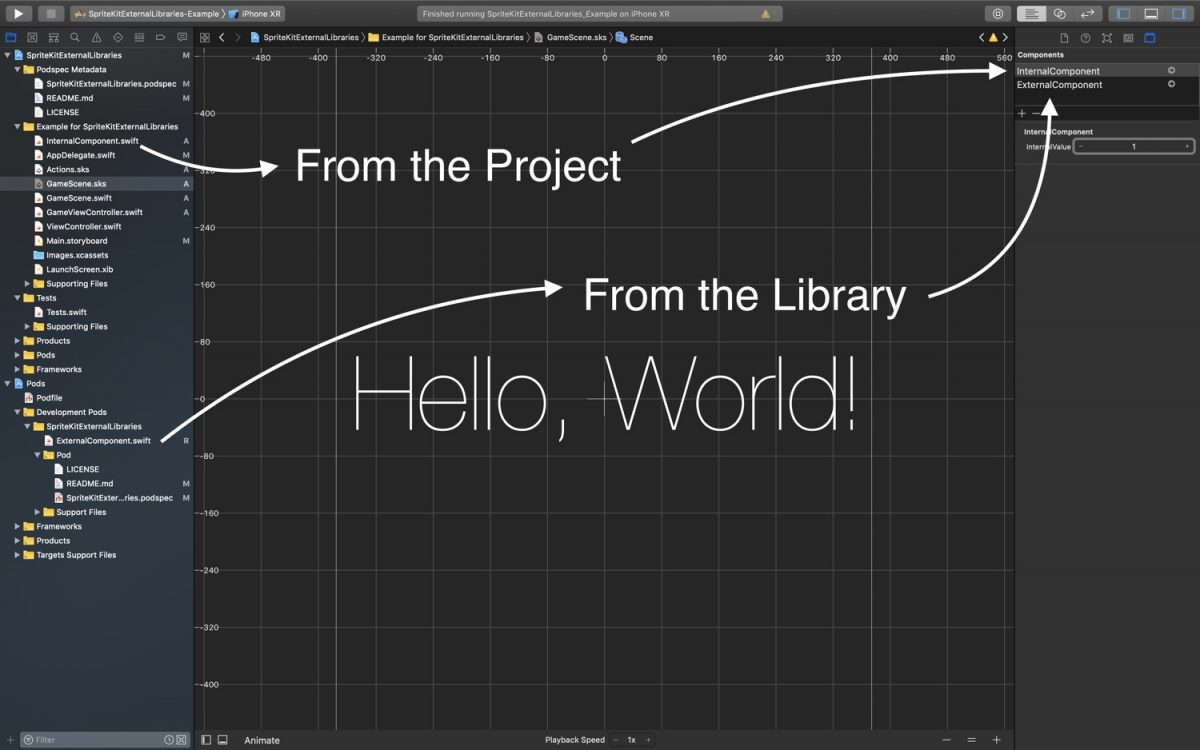This screenshot has width=1200, height=750.
Task: Open the filter icon in the navigator filter bar
Action: click(29, 739)
